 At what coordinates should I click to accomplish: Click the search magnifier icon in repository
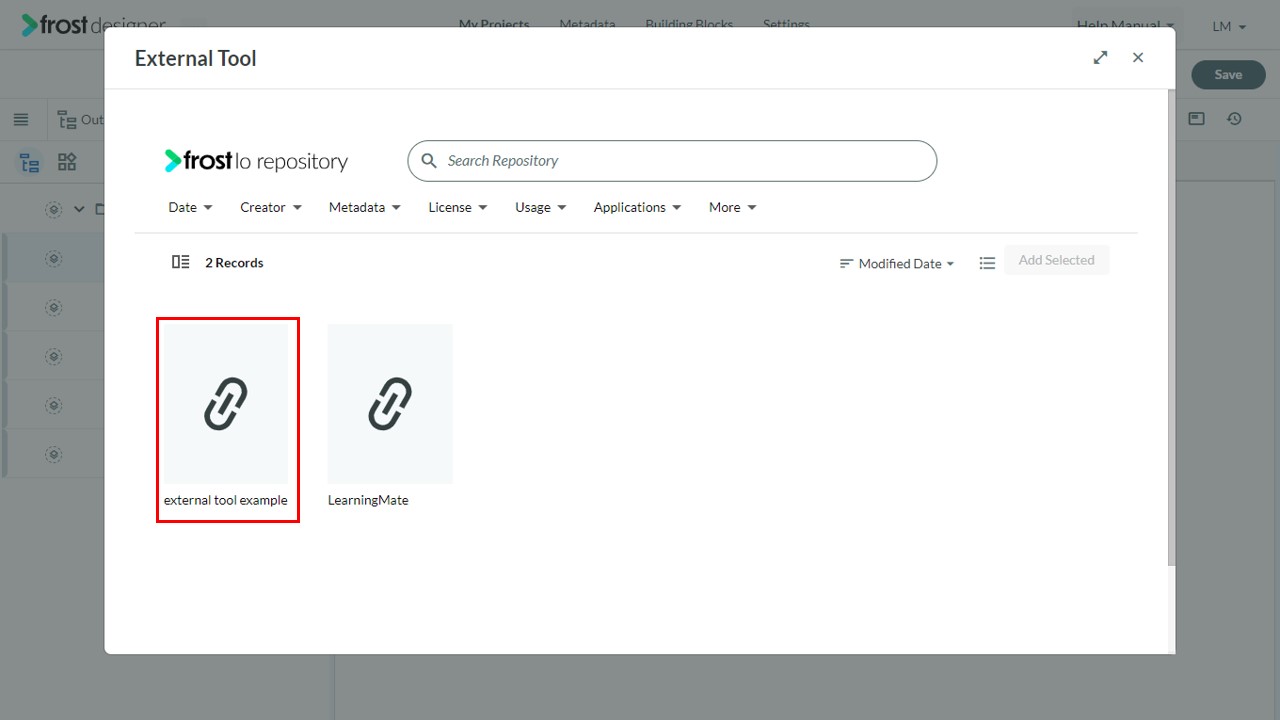pos(429,161)
